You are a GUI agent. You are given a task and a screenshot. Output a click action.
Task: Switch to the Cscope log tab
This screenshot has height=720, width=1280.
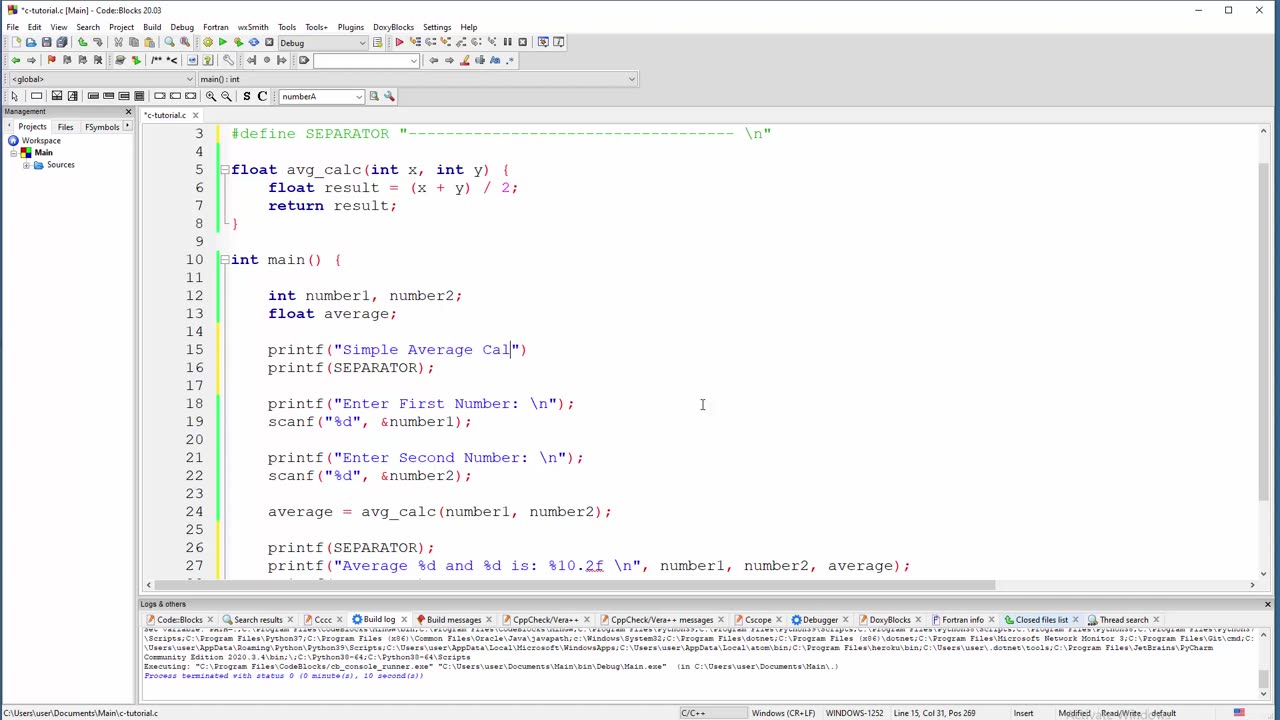757,620
